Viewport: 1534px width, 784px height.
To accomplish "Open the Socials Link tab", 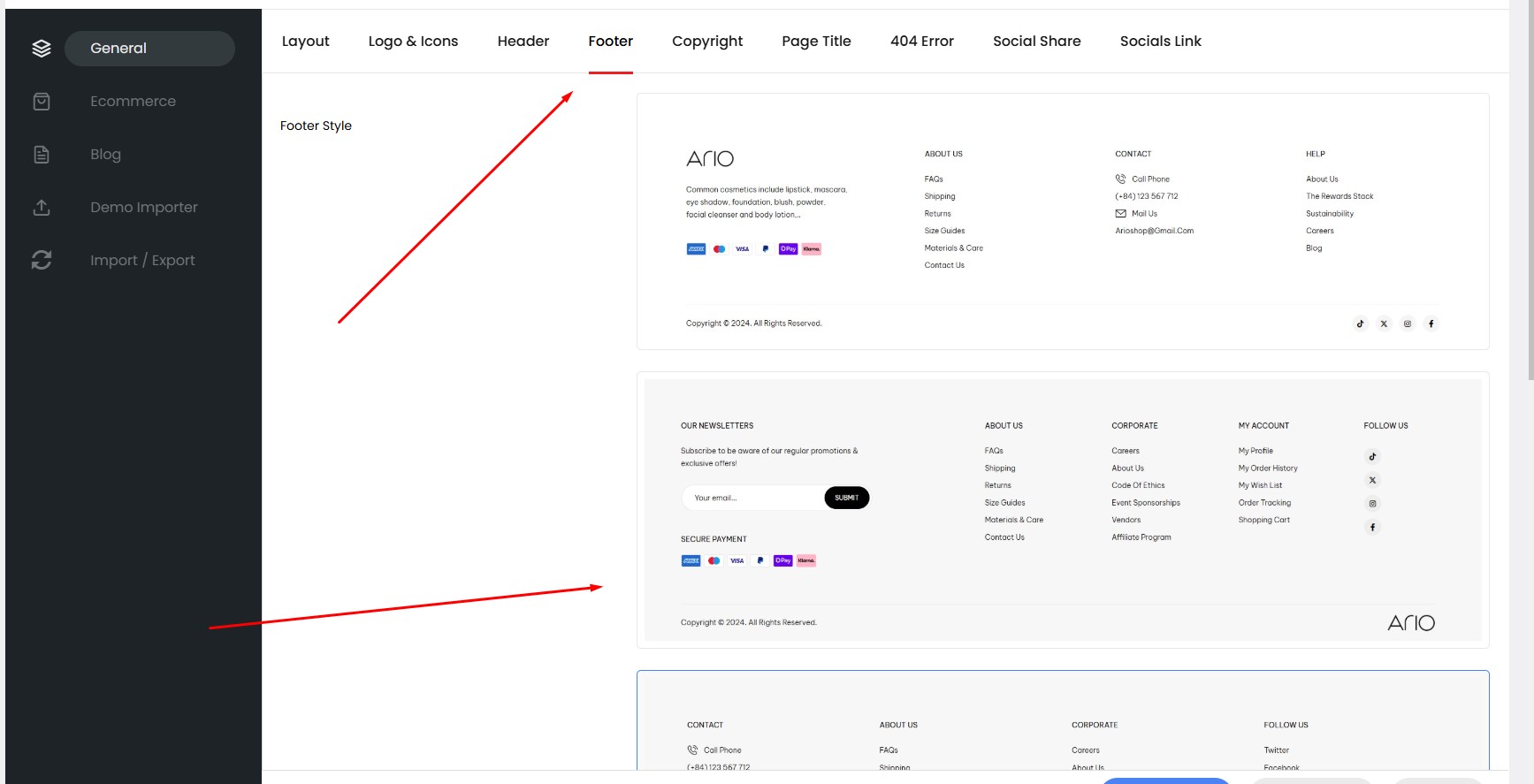I will point(1160,42).
